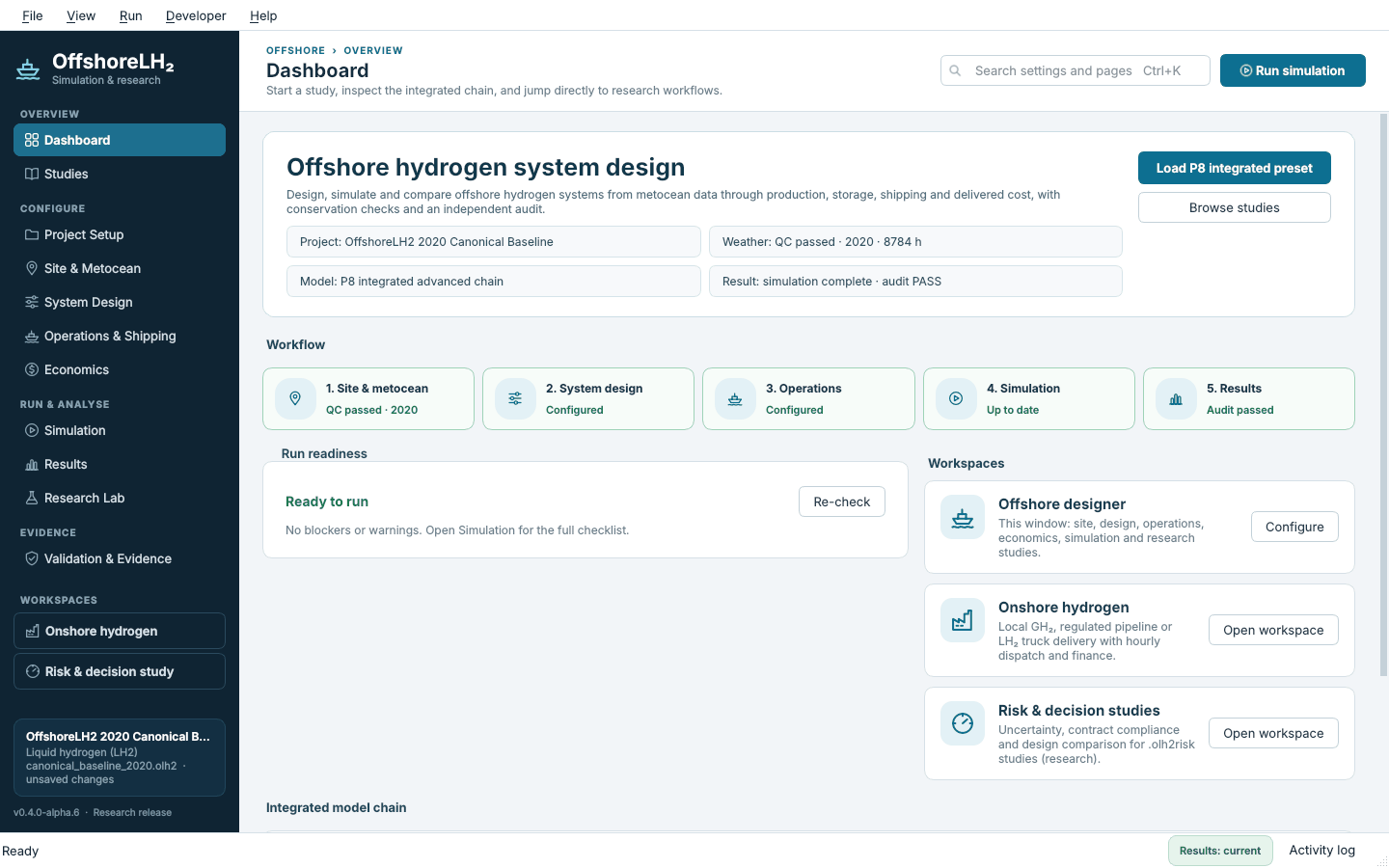The image size is (1389, 868).
Task: Open the Help menu
Action: [x=263, y=15]
